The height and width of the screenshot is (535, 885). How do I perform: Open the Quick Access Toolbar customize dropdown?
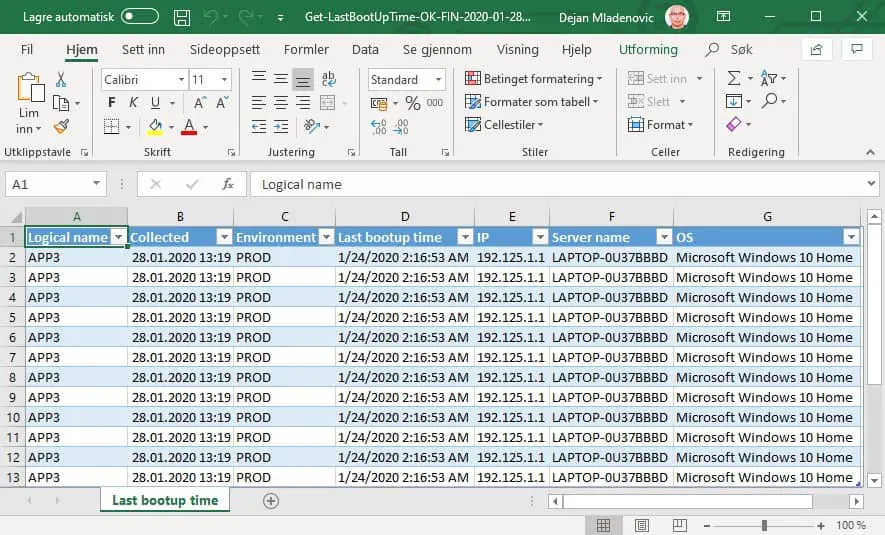click(x=281, y=18)
